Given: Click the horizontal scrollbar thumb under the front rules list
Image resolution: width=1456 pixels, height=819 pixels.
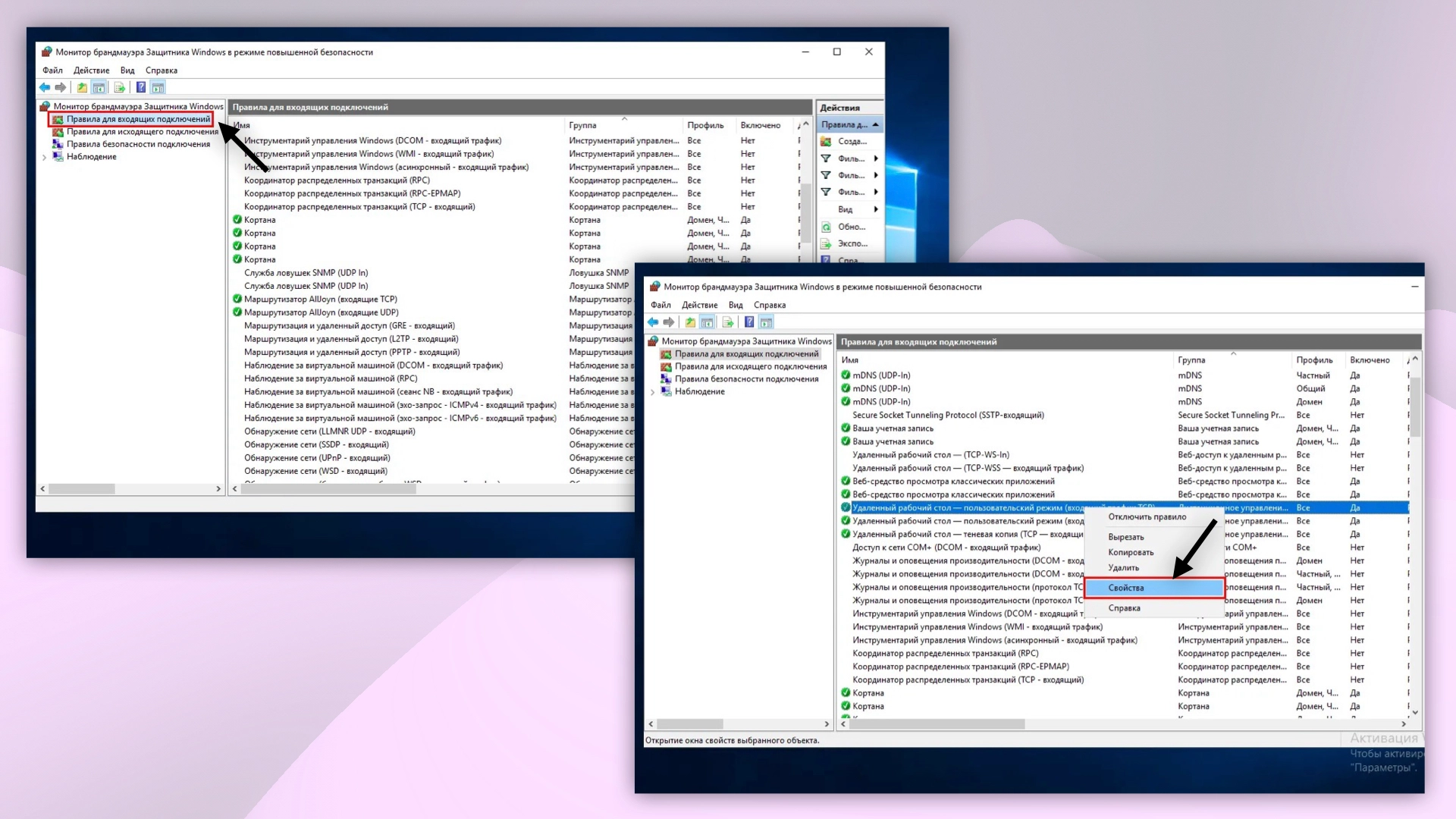Looking at the screenshot, I should [x=937, y=724].
